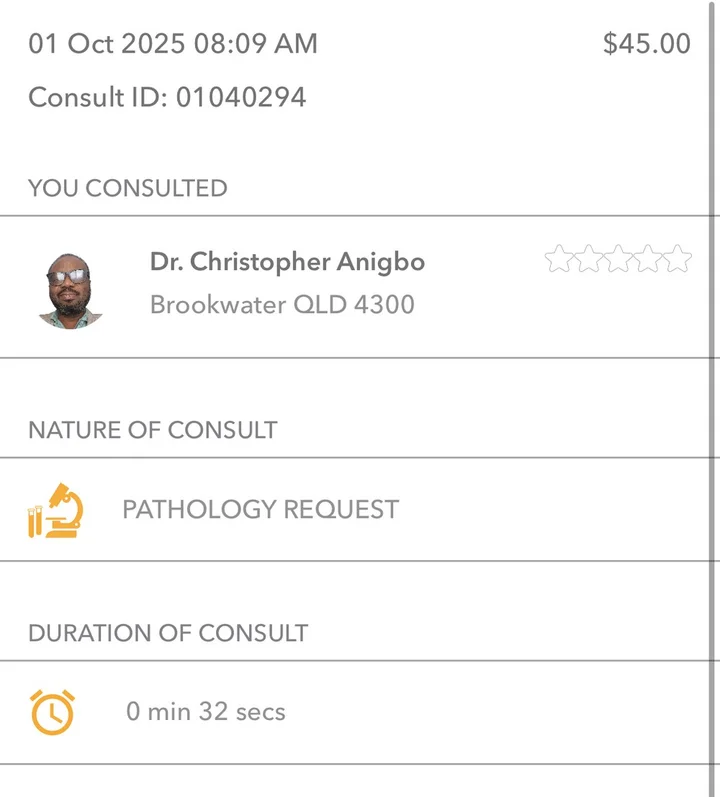Click the 0 min 32 secs duration
This screenshot has height=797, width=720.
[206, 711]
